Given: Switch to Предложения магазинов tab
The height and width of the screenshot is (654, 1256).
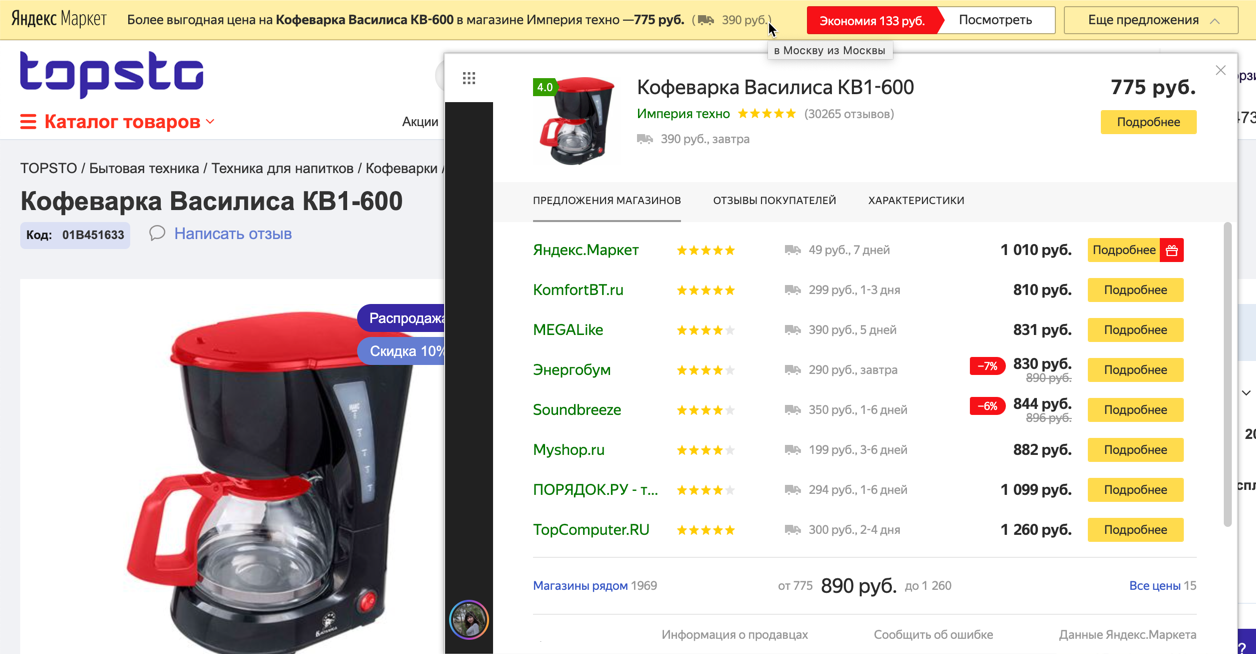Looking at the screenshot, I should tap(607, 200).
